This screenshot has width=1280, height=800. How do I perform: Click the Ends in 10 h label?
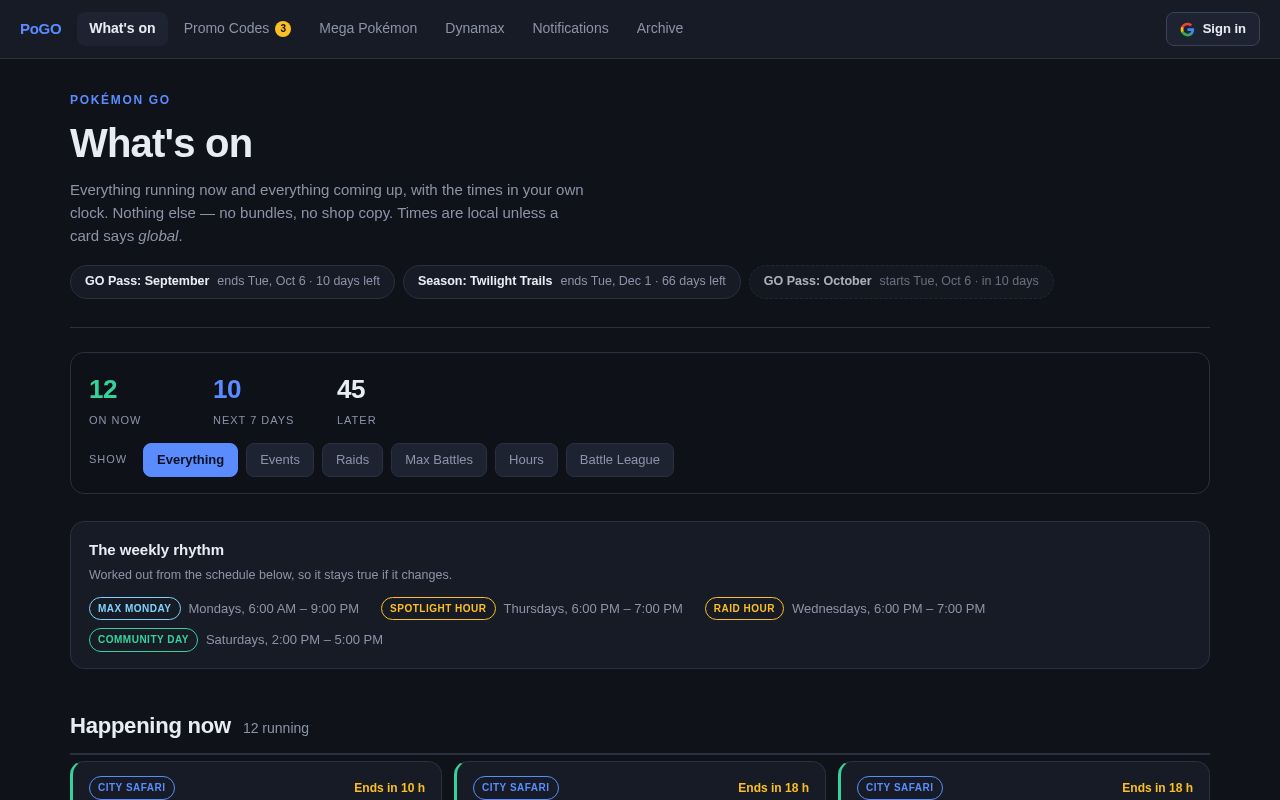[389, 788]
